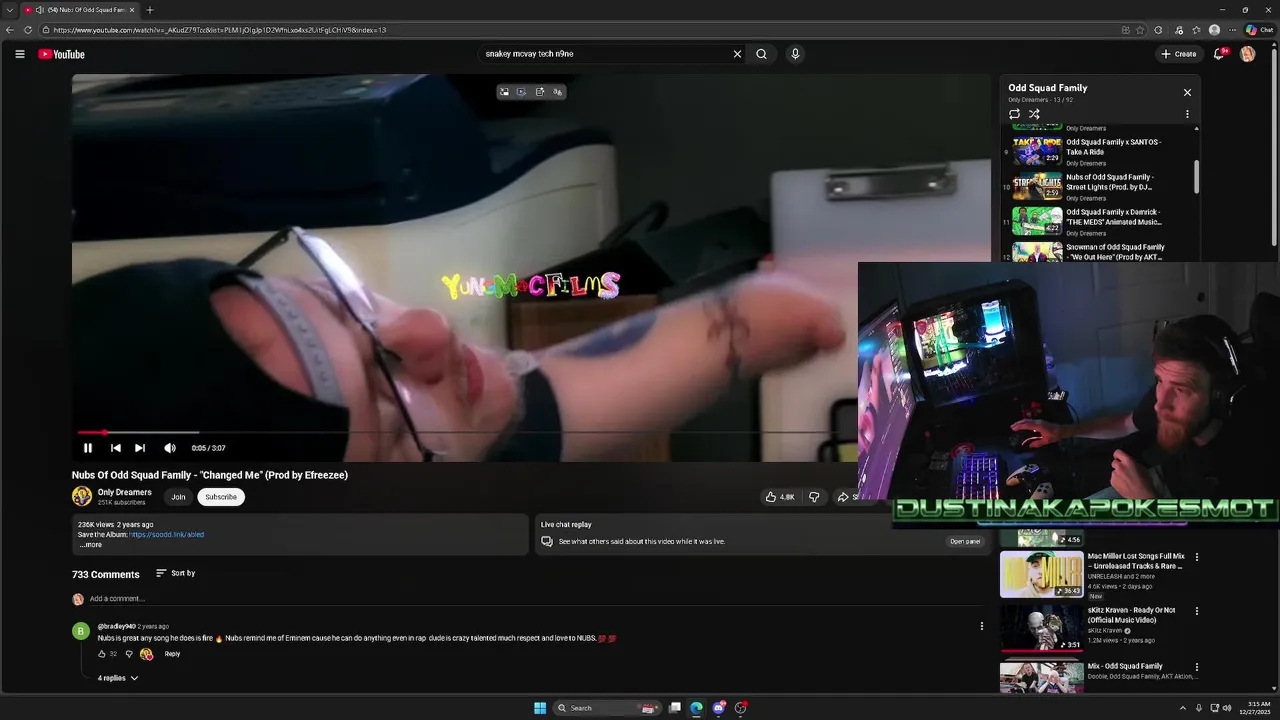
Task: Play Street Lights playlist item
Action: 1100,187
